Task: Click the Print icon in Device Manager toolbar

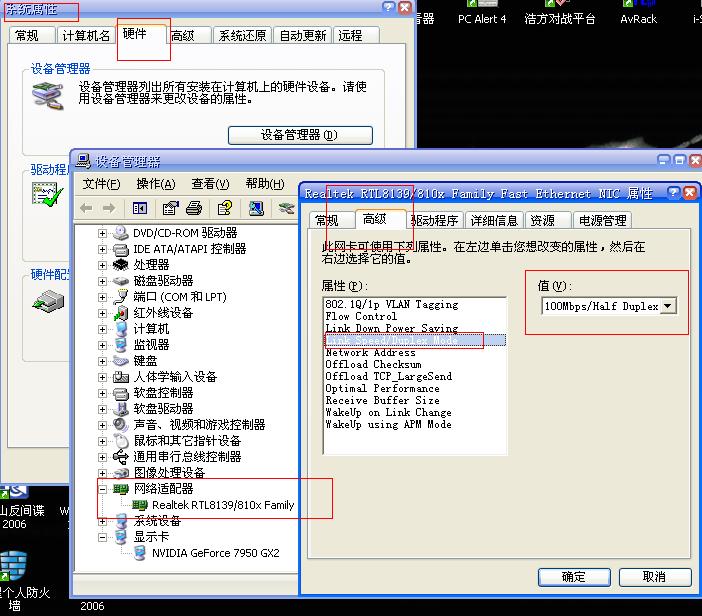Action: click(x=194, y=208)
